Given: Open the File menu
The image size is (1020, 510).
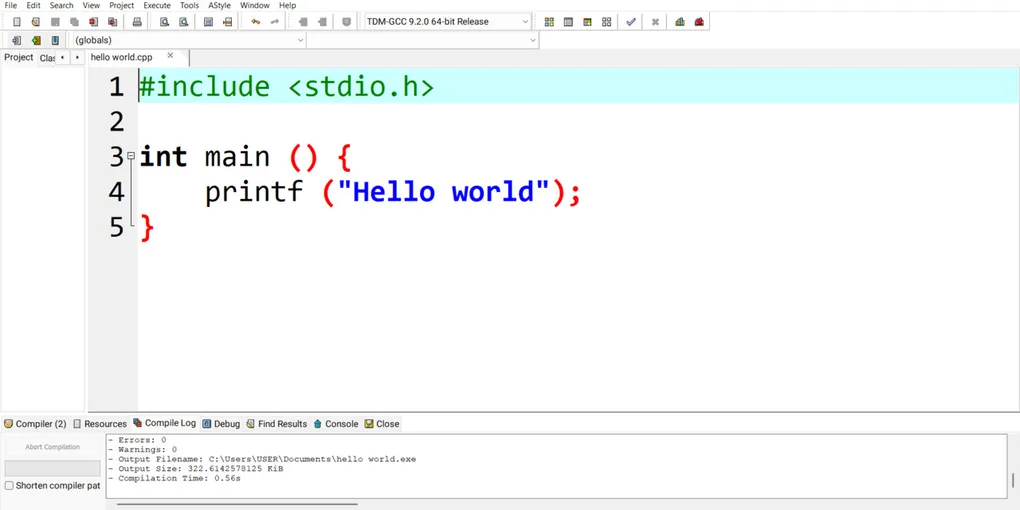Looking at the screenshot, I should pyautogui.click(x=10, y=5).
